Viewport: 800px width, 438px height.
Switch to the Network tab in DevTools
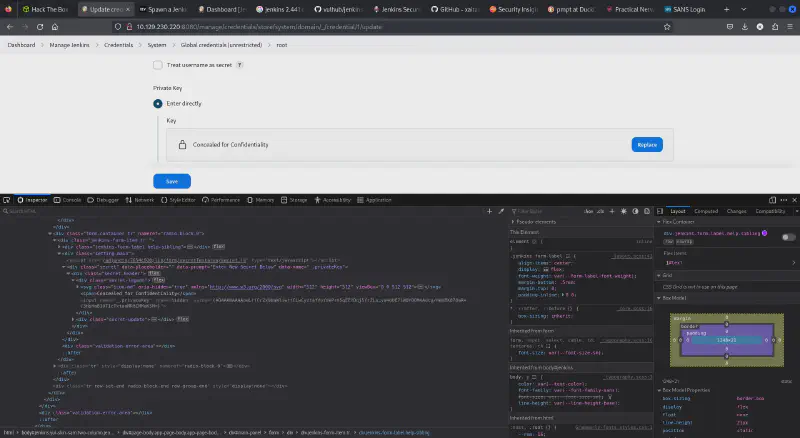pos(142,200)
